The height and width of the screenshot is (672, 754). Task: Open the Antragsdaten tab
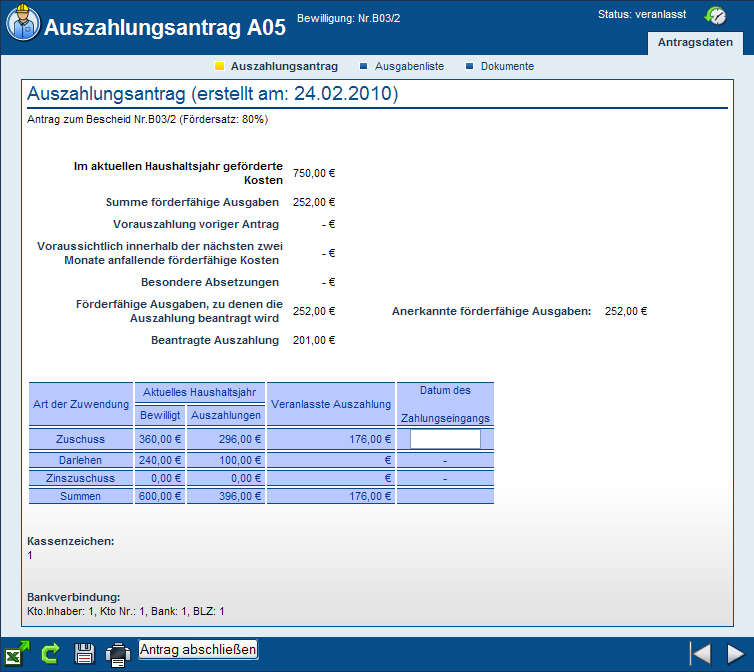(x=695, y=42)
